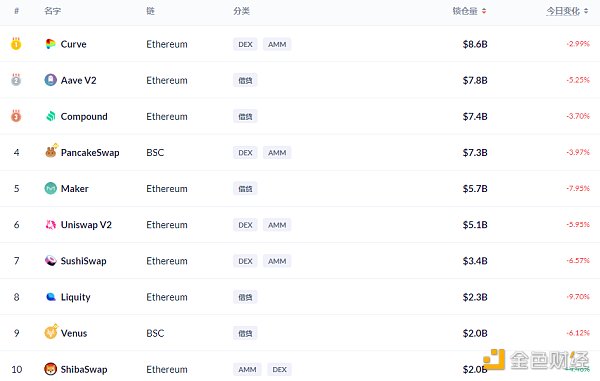Sort by the 锁仓量 column arrow
This screenshot has height=381, width=600.
click(x=484, y=11)
